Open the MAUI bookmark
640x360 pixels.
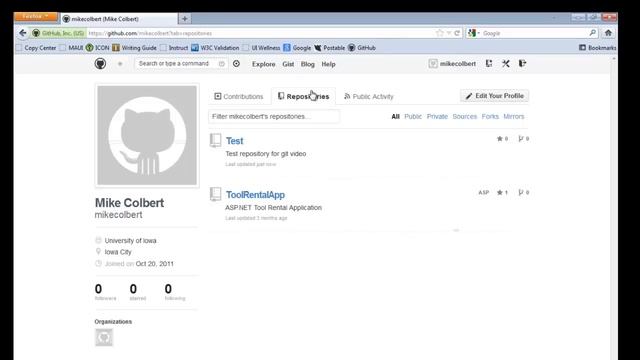point(71,48)
